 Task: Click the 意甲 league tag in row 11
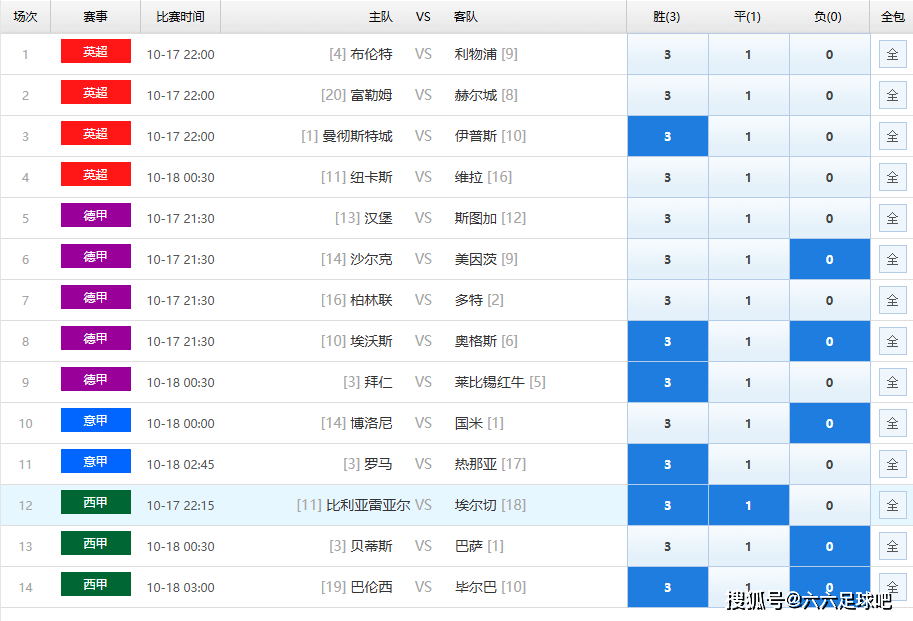[95, 461]
